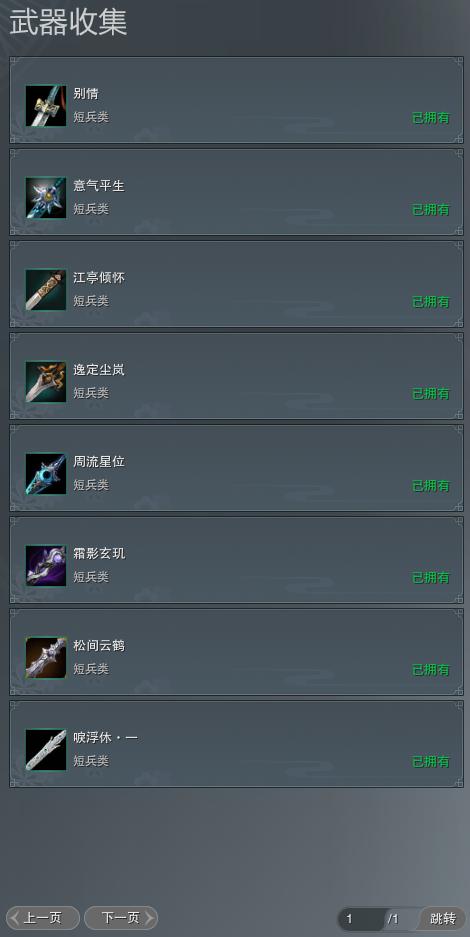
Task: Click the 别情 weapon name text
Action: click(x=86, y=94)
